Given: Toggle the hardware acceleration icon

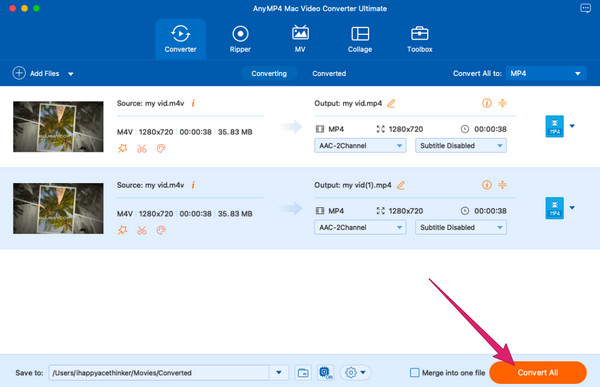Looking at the screenshot, I should (326, 372).
